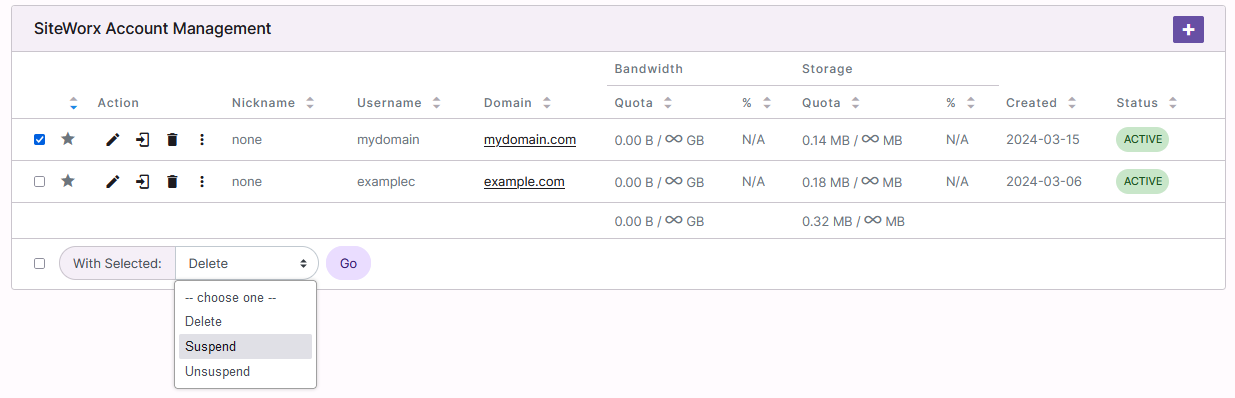Image resolution: width=1235 pixels, height=398 pixels.
Task: Click the created date 2024-03-15
Action: click(1043, 140)
